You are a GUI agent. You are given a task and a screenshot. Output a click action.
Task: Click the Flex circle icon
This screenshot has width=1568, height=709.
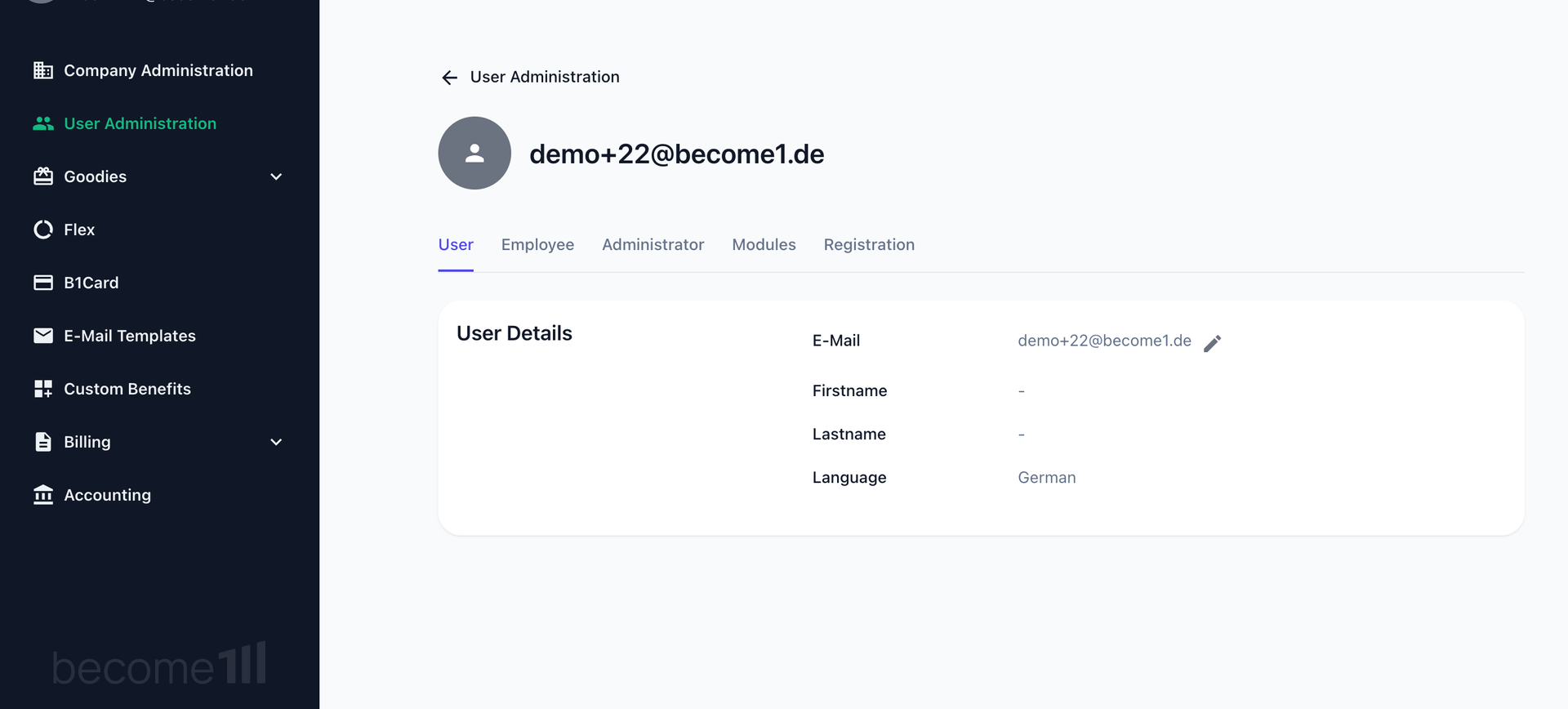coord(43,230)
